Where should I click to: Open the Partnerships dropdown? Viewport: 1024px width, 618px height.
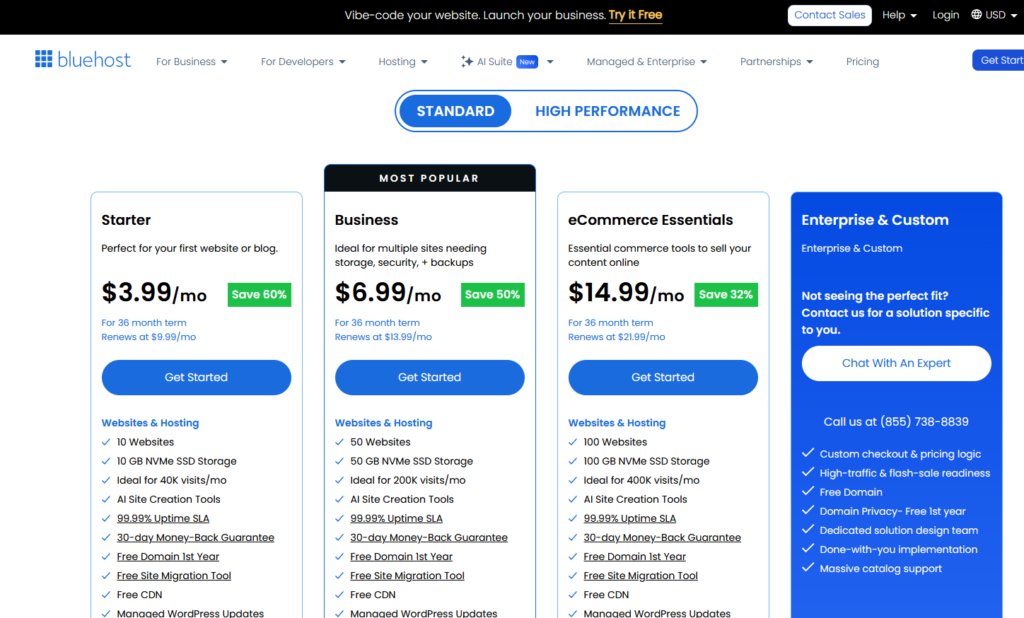click(776, 61)
